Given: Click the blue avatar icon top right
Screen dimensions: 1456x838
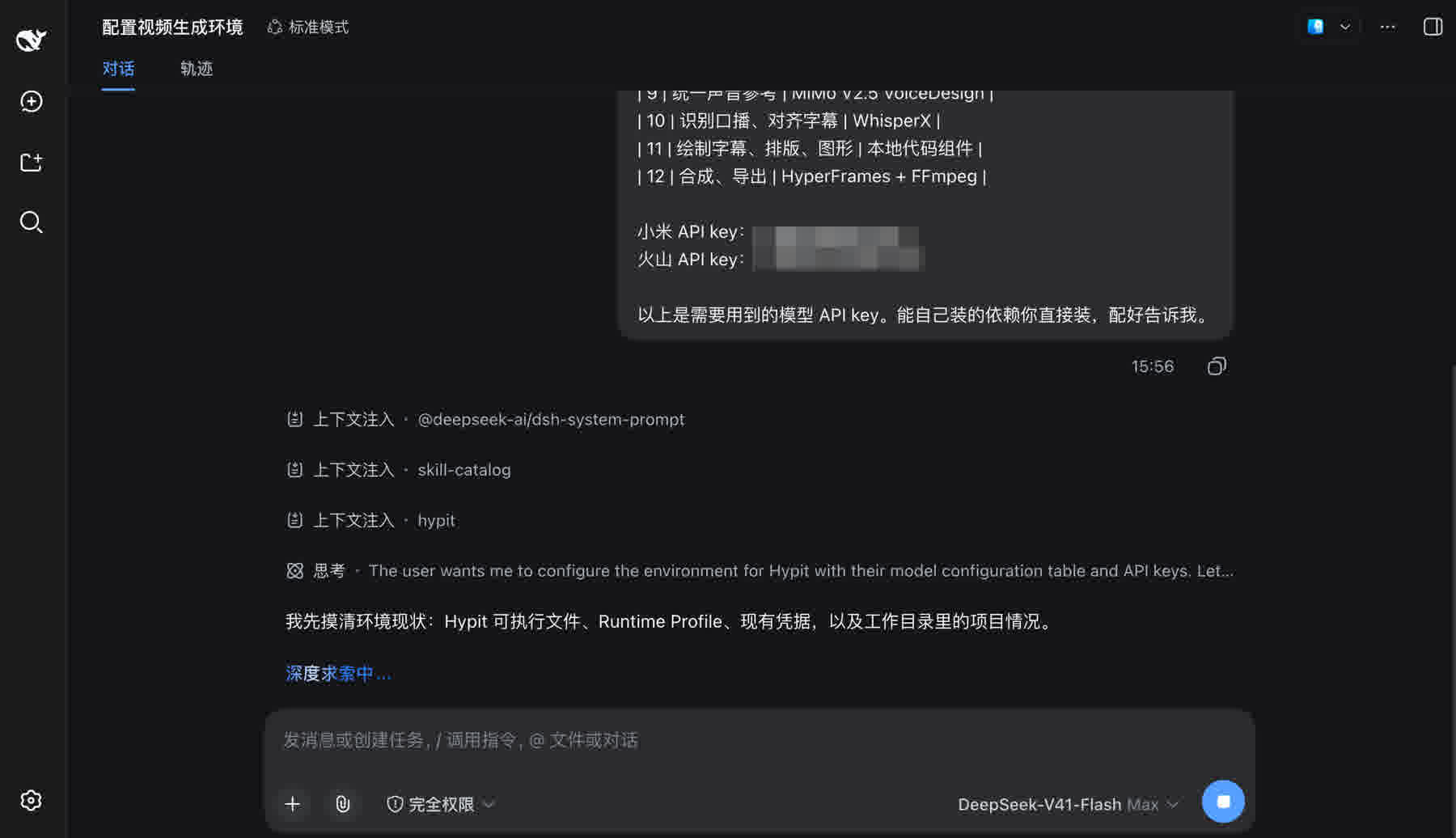Looking at the screenshot, I should pos(1315,27).
